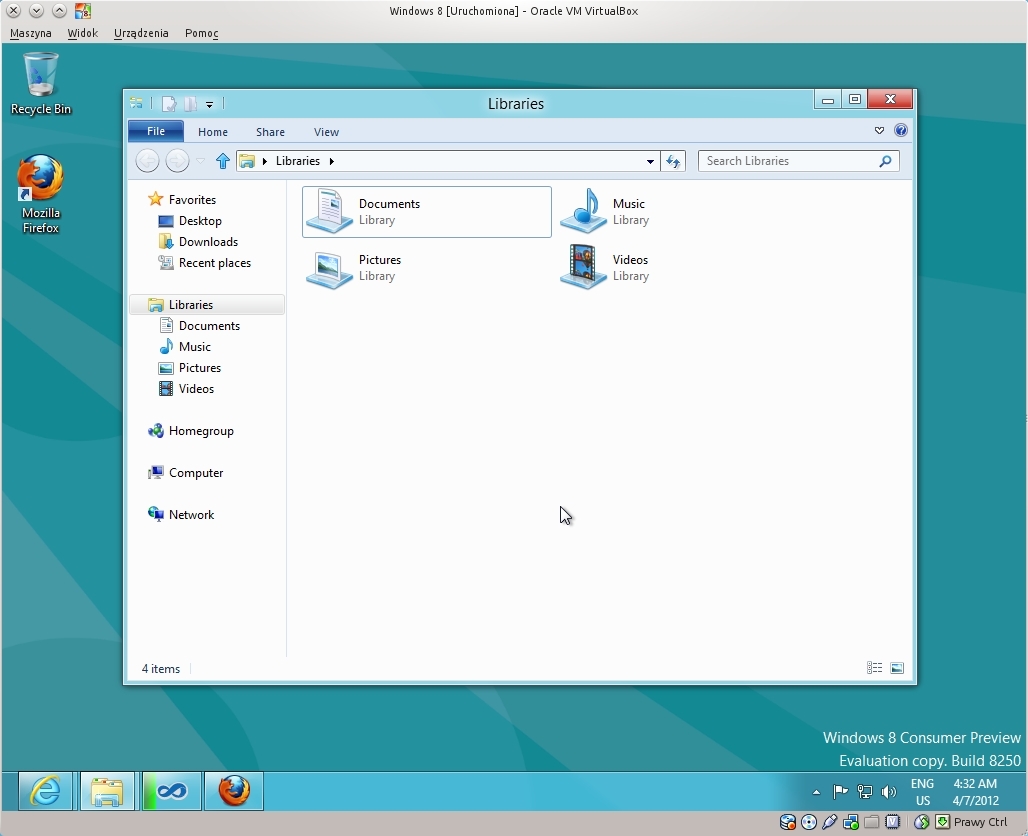
Task: Open the clock showing 4:32 AM
Action: (x=976, y=792)
